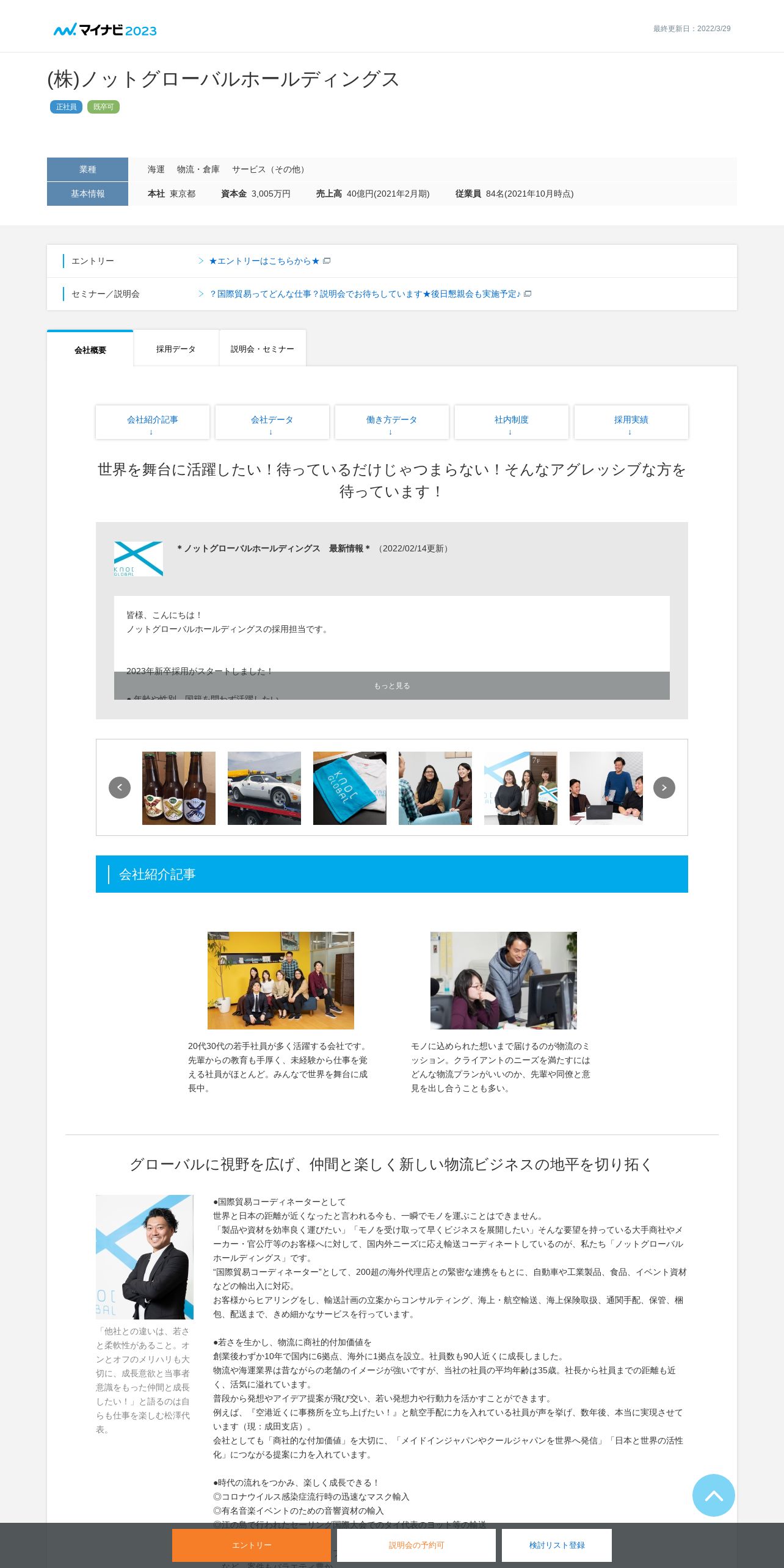This screenshot has height=1568, width=784.
Task: Click the carousel previous arrow
Action: pyautogui.click(x=120, y=788)
